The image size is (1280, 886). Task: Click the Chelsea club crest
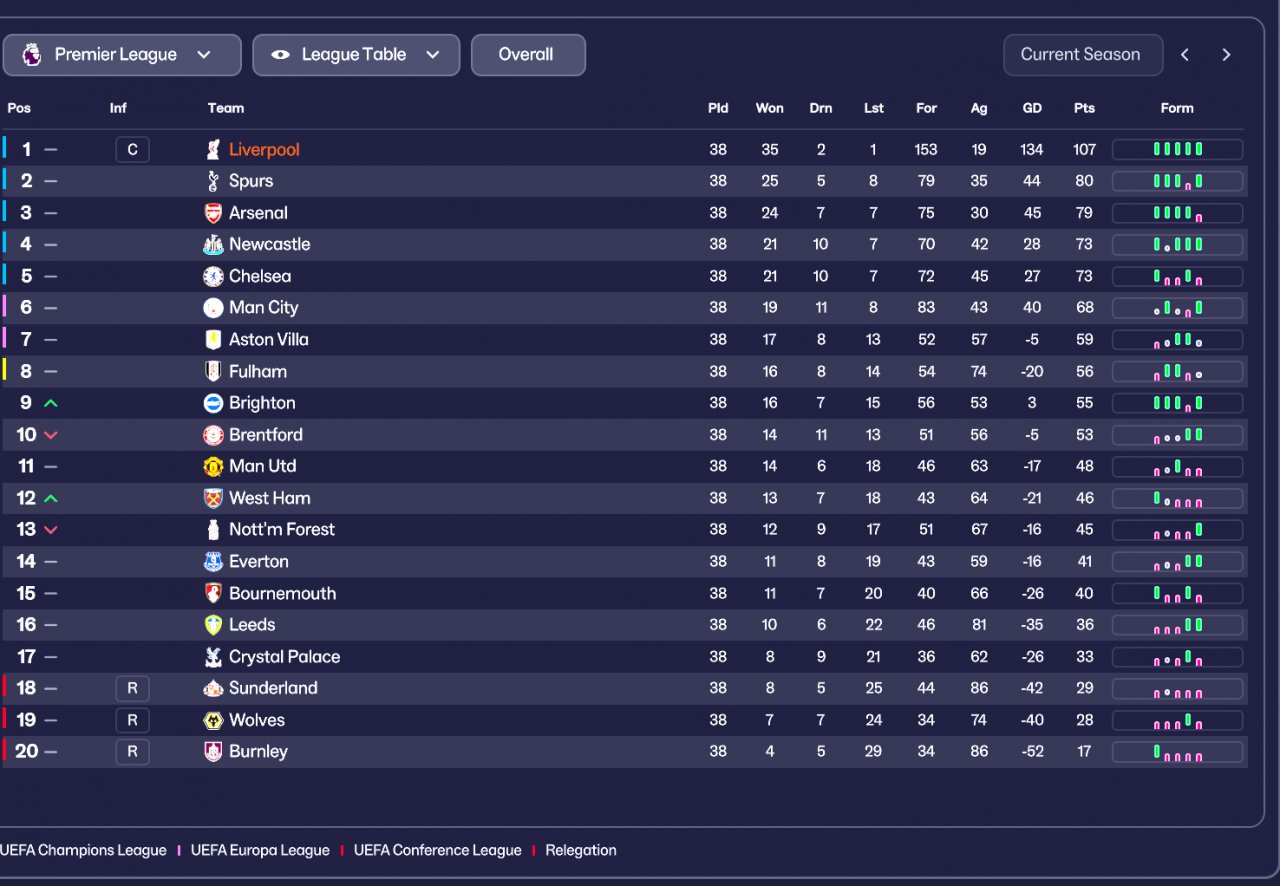213,276
